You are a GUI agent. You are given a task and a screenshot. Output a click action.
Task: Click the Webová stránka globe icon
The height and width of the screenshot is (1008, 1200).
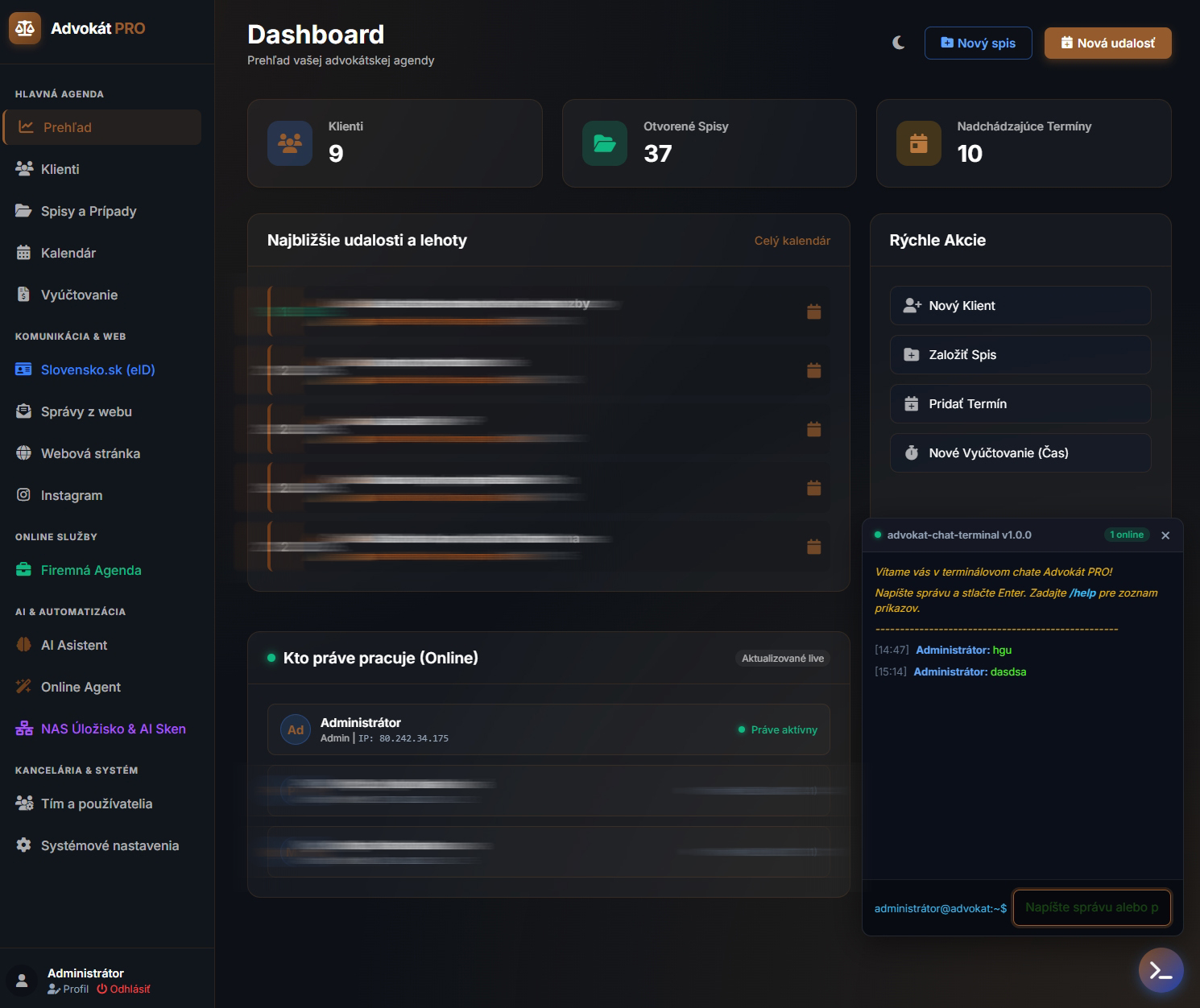pyautogui.click(x=24, y=453)
